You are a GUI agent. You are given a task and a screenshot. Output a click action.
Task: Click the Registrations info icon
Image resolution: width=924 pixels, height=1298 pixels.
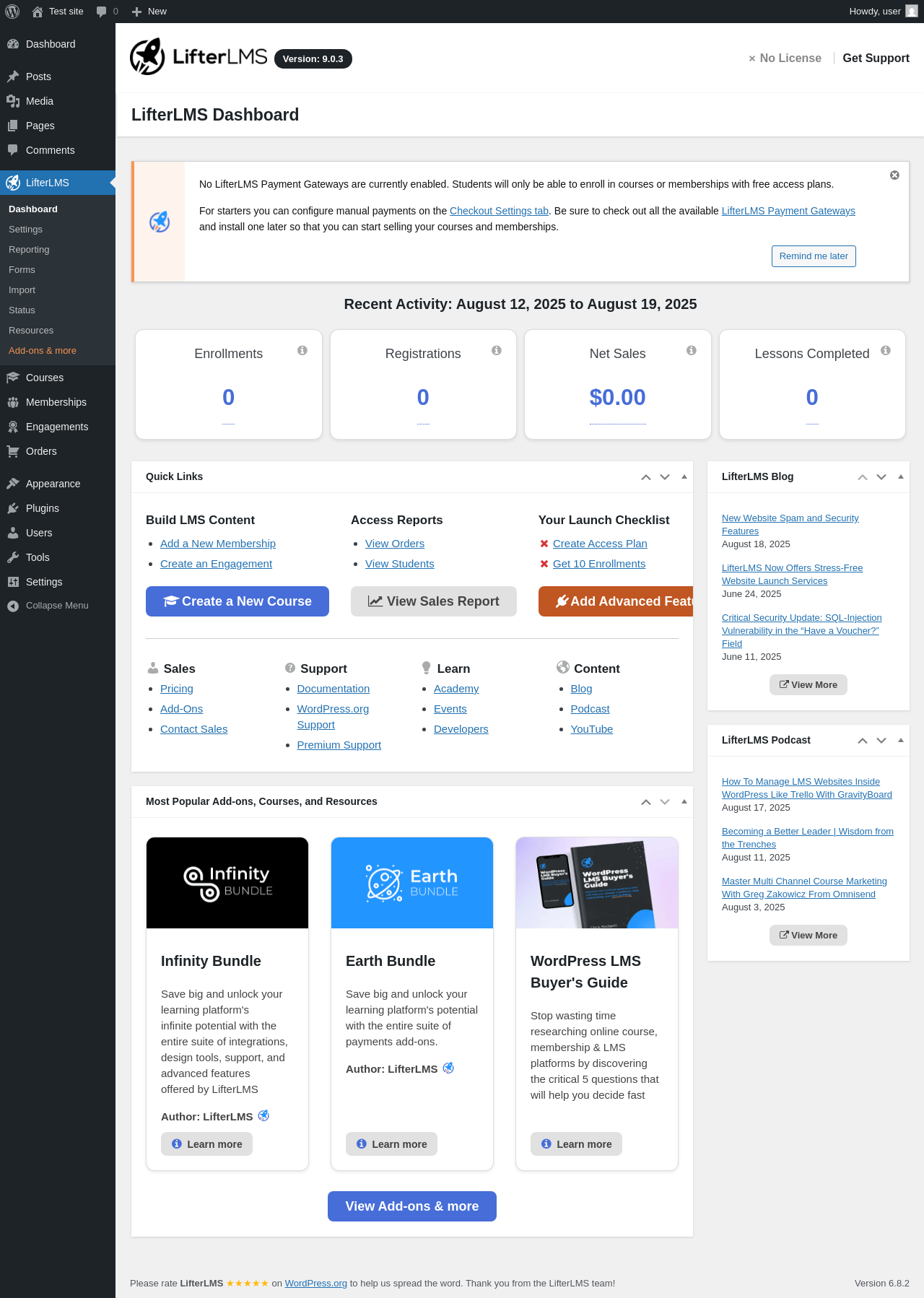pos(497,350)
